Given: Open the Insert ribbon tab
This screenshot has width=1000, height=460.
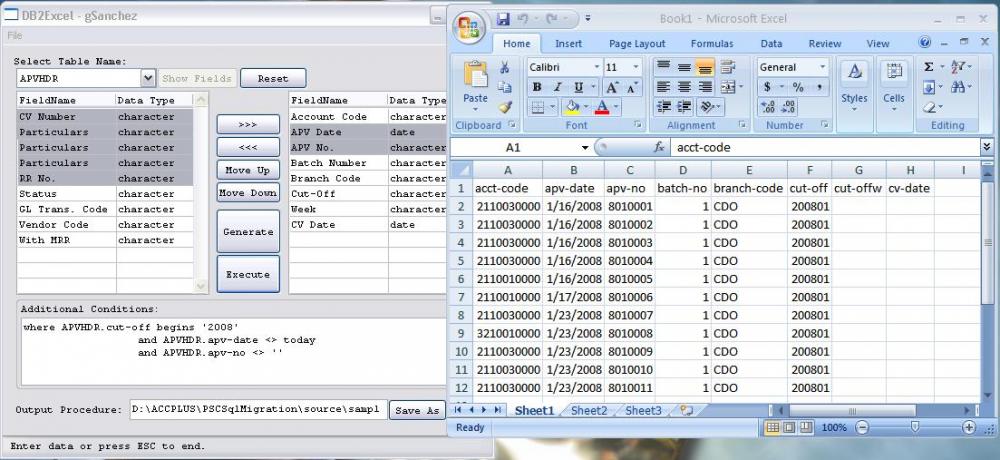Looking at the screenshot, I should (568, 44).
